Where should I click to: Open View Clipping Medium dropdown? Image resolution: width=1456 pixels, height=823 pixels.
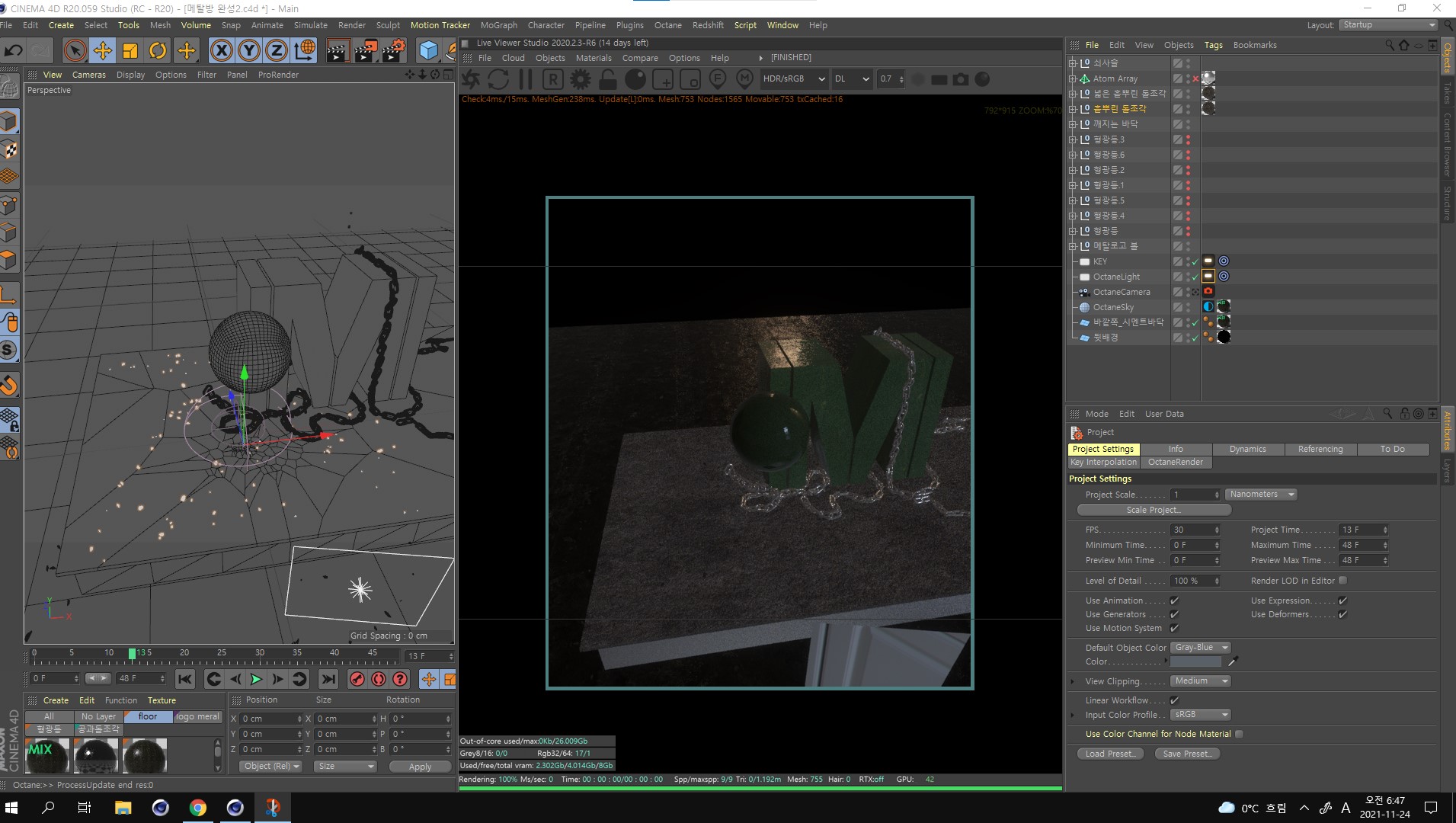click(1201, 681)
